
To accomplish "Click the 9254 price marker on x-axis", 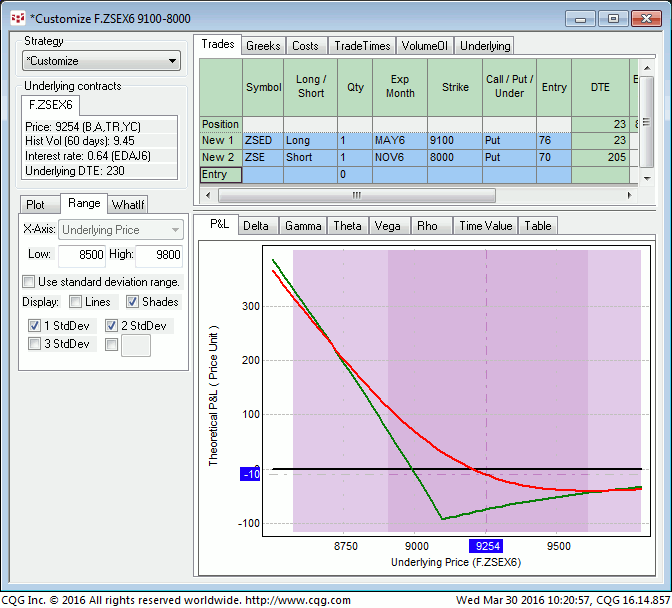I will pyautogui.click(x=486, y=546).
